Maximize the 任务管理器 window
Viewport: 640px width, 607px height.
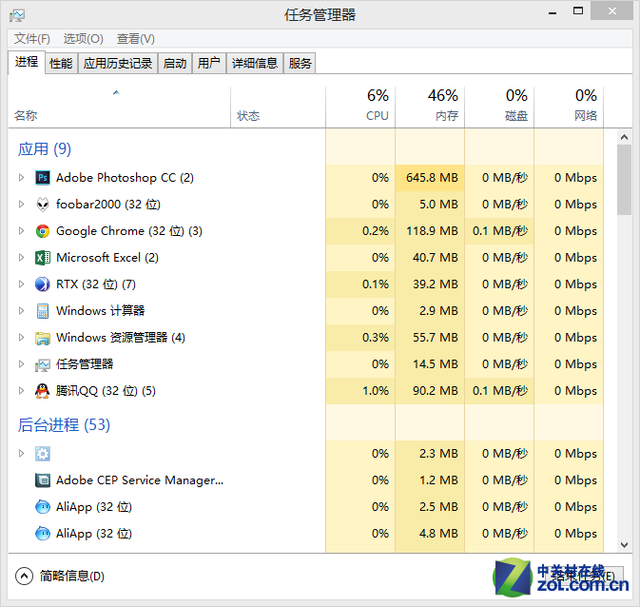(x=578, y=11)
